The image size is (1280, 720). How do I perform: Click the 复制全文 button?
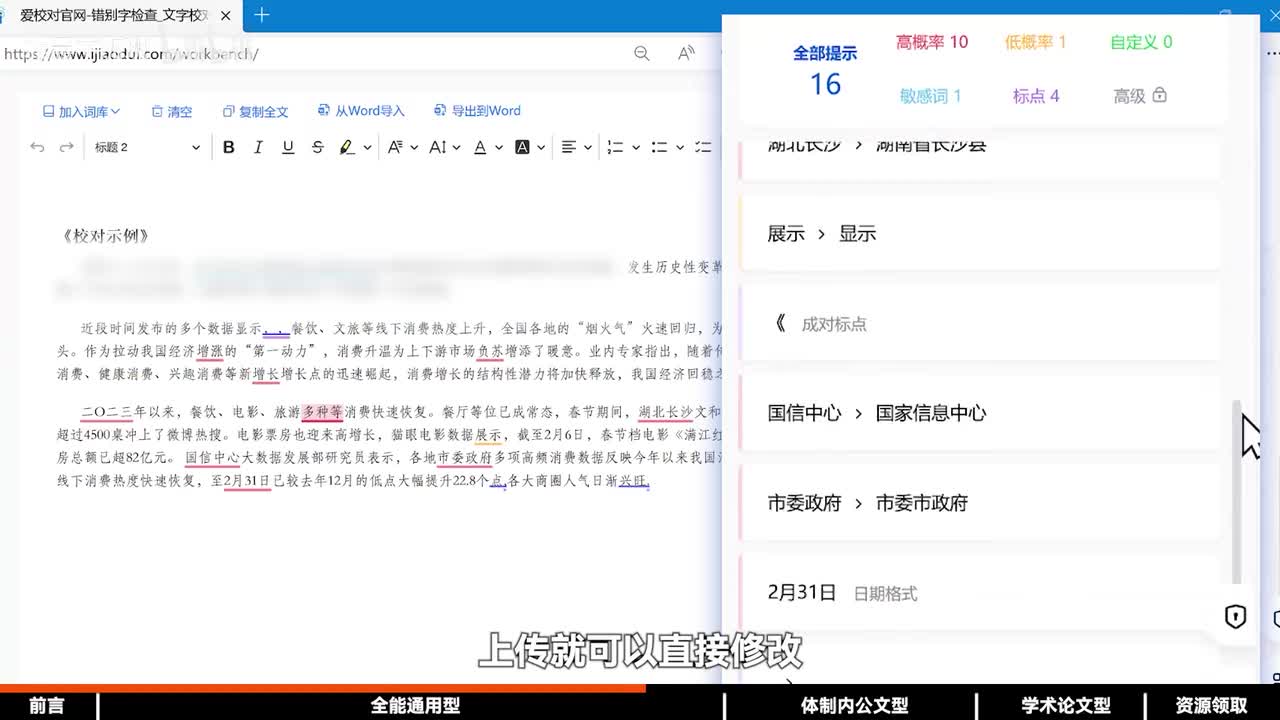click(255, 111)
